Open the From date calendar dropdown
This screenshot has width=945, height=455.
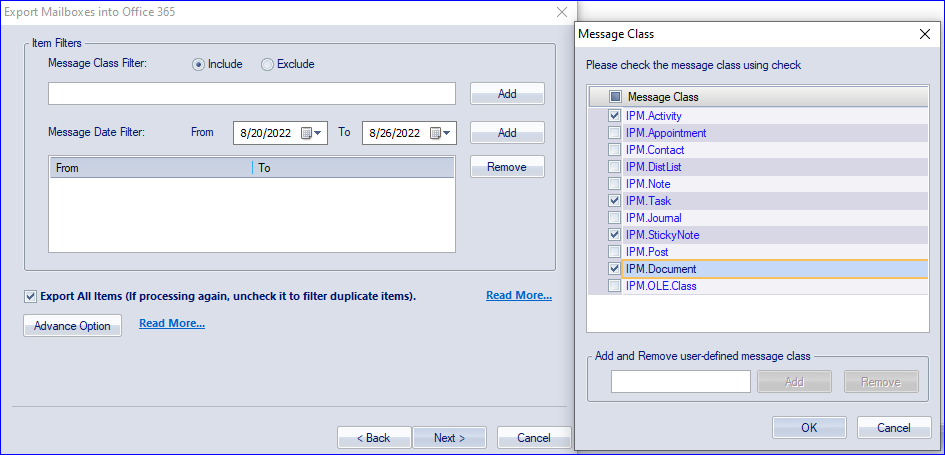312,133
